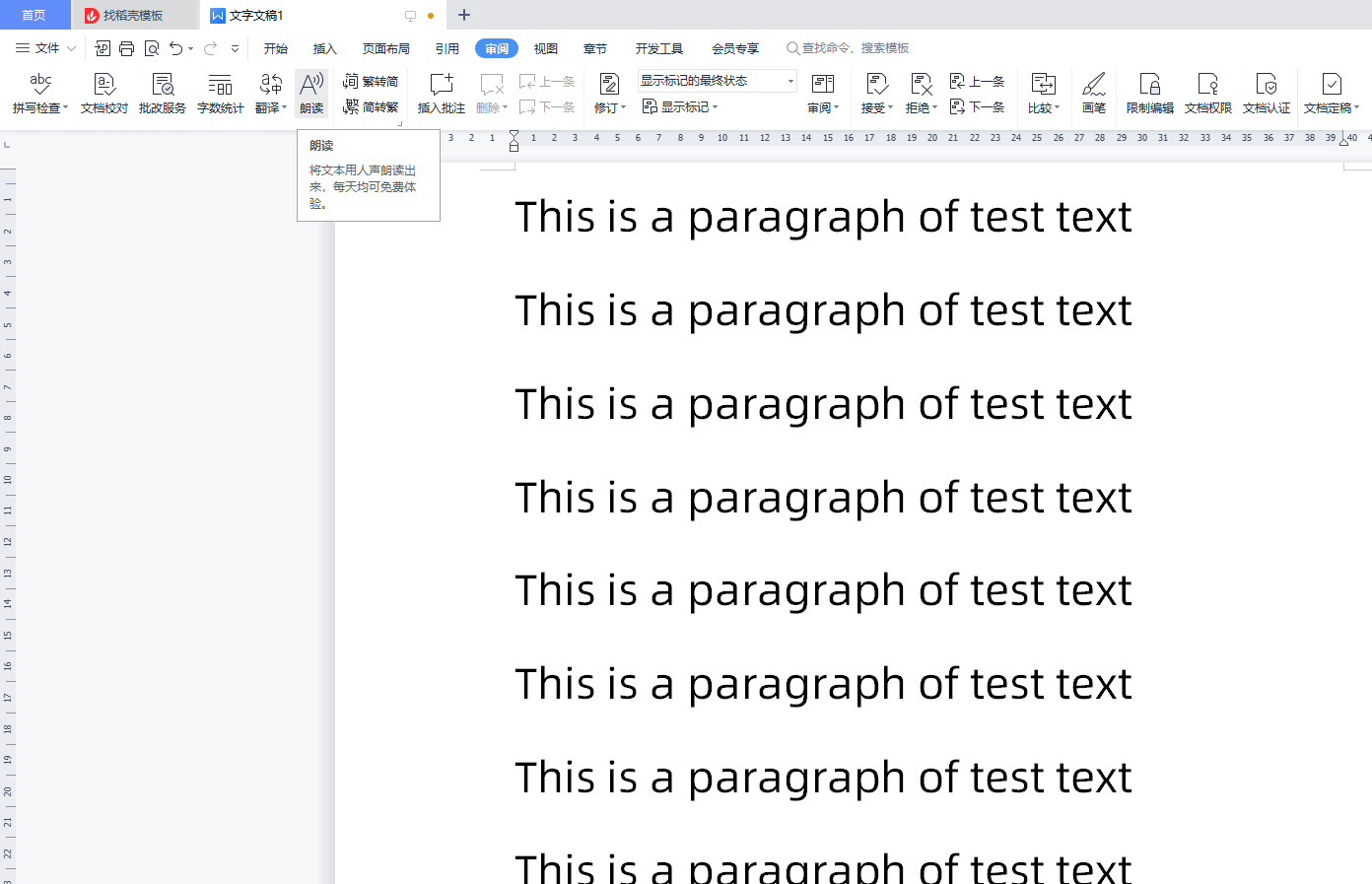
Task: Expand the 文档定稿 dropdown arrow
Action: (1356, 107)
